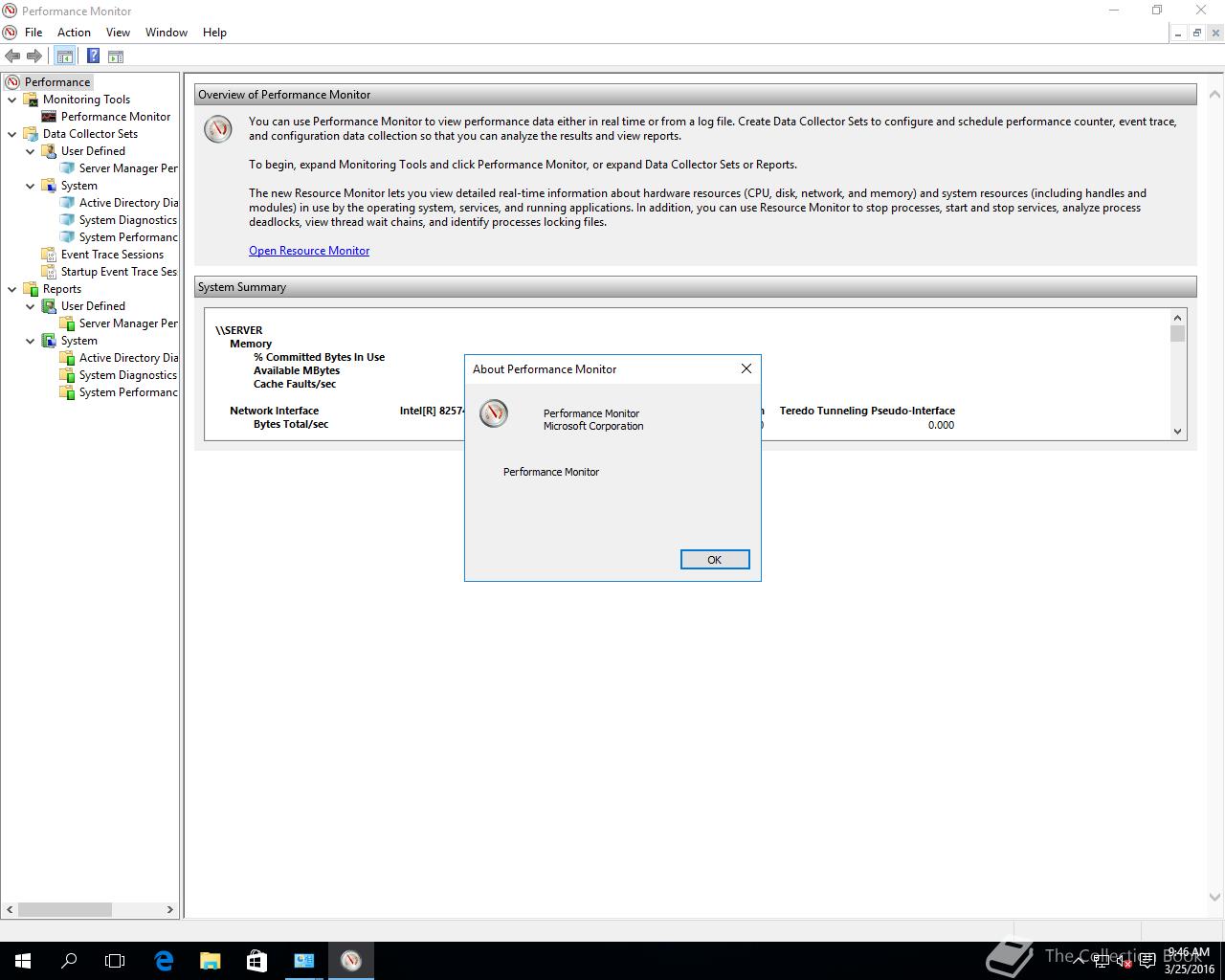The image size is (1225, 980).
Task: Collapse the Data Collector Sets node
Action: 12,134
